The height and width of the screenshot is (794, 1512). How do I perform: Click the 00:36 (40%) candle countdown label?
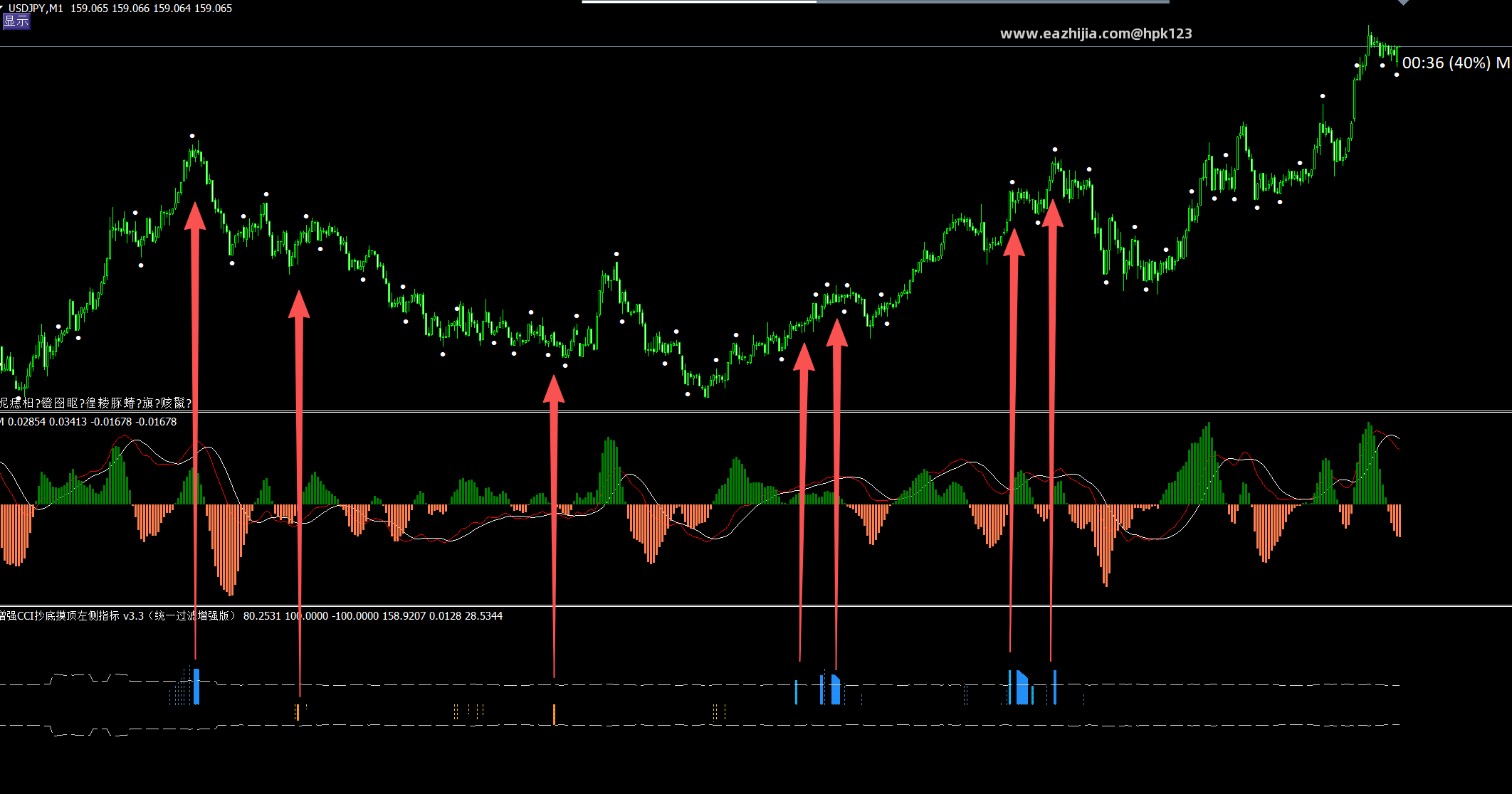1447,63
